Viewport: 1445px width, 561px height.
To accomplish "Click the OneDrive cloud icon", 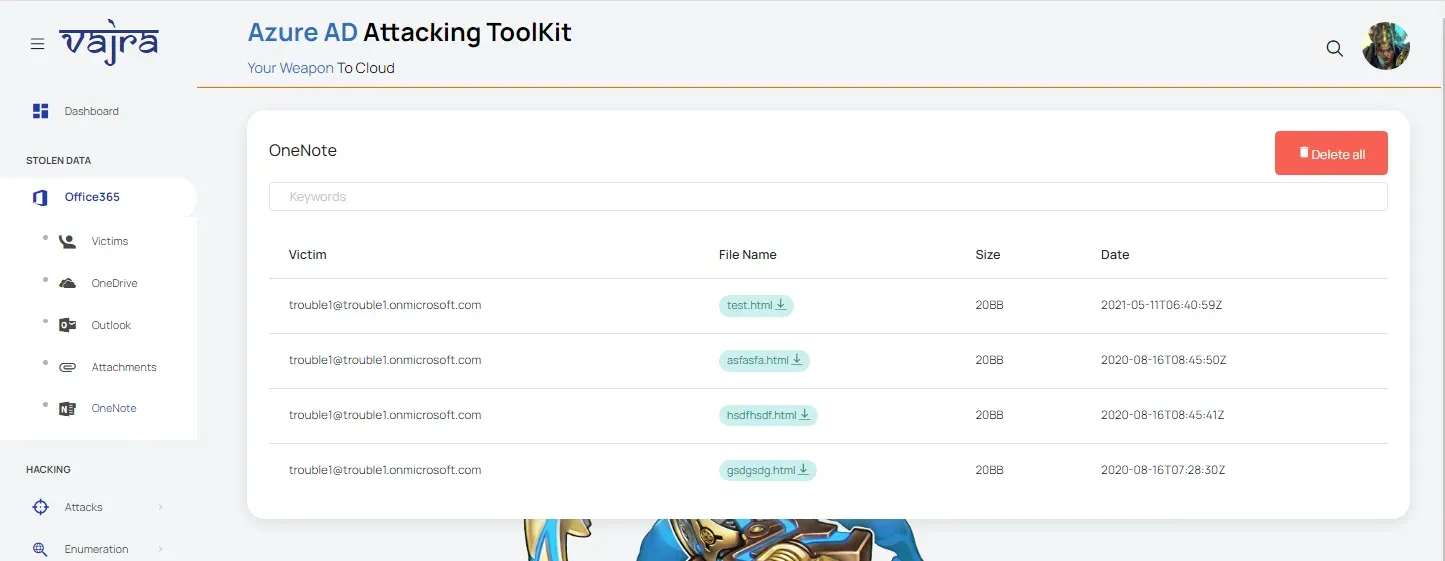I will 67,283.
